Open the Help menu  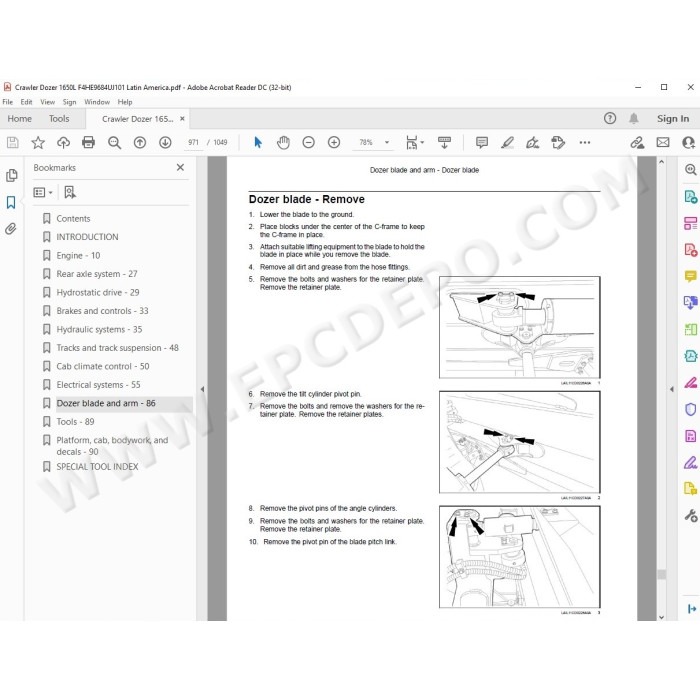pos(125,102)
